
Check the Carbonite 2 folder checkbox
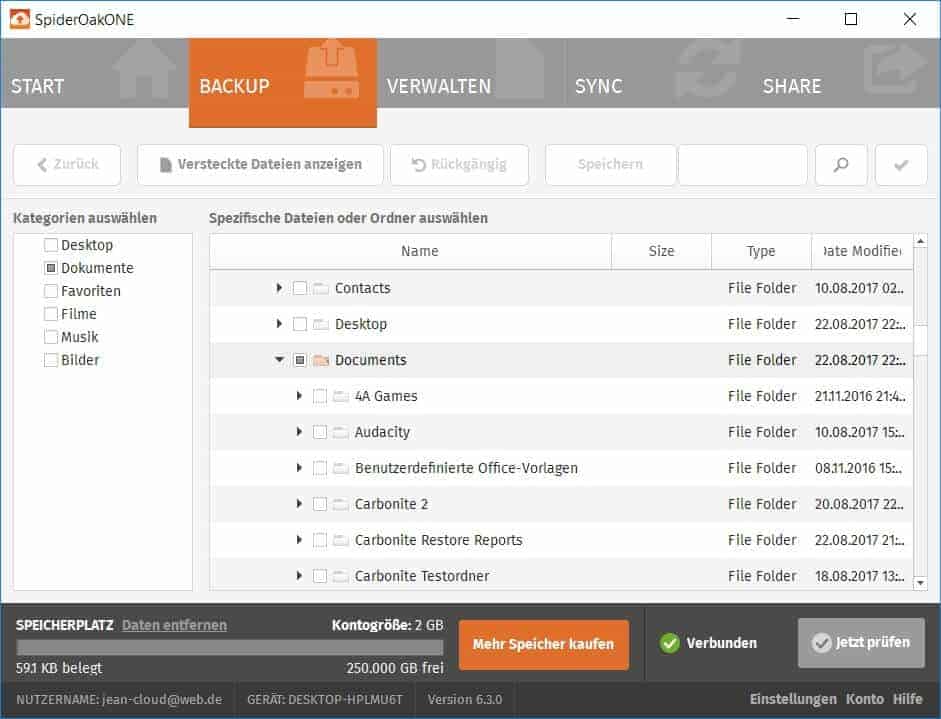[320, 504]
